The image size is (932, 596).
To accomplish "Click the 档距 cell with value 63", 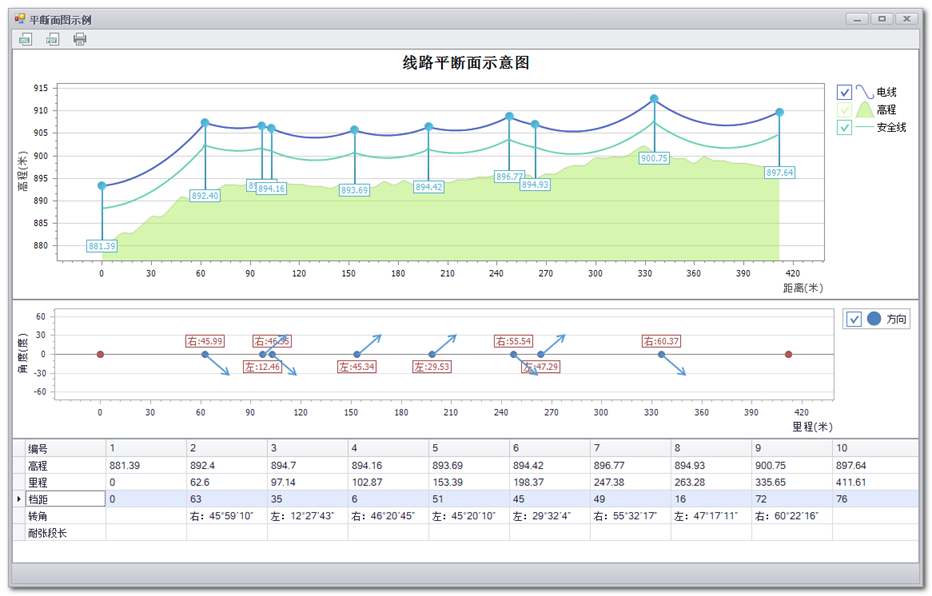I will pyautogui.click(x=227, y=499).
